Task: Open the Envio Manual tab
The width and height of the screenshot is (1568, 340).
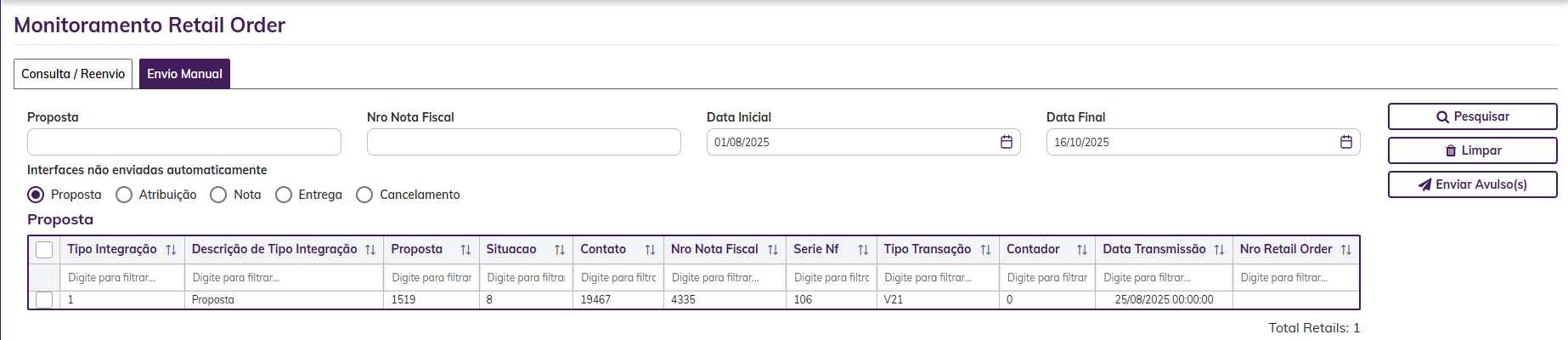Action: click(184, 74)
